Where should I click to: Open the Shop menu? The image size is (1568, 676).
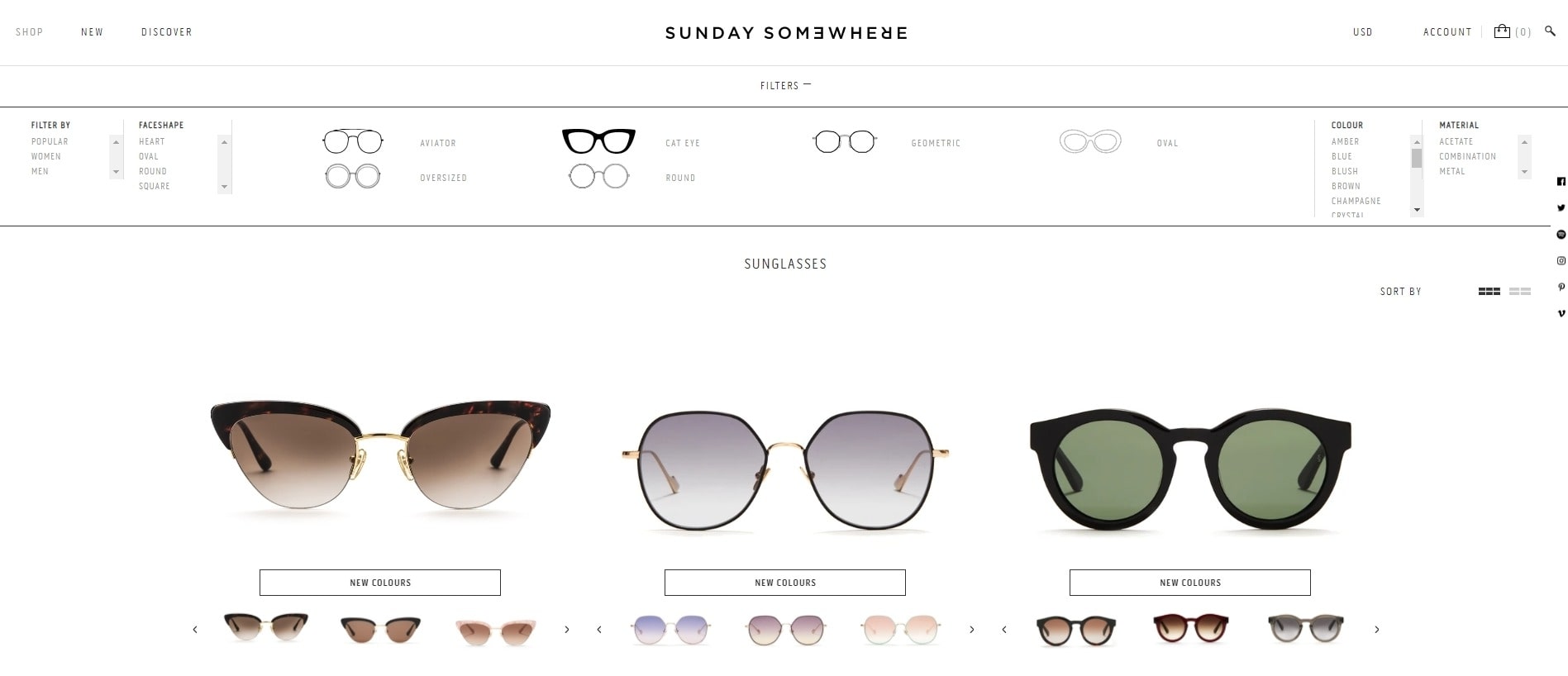click(x=29, y=32)
